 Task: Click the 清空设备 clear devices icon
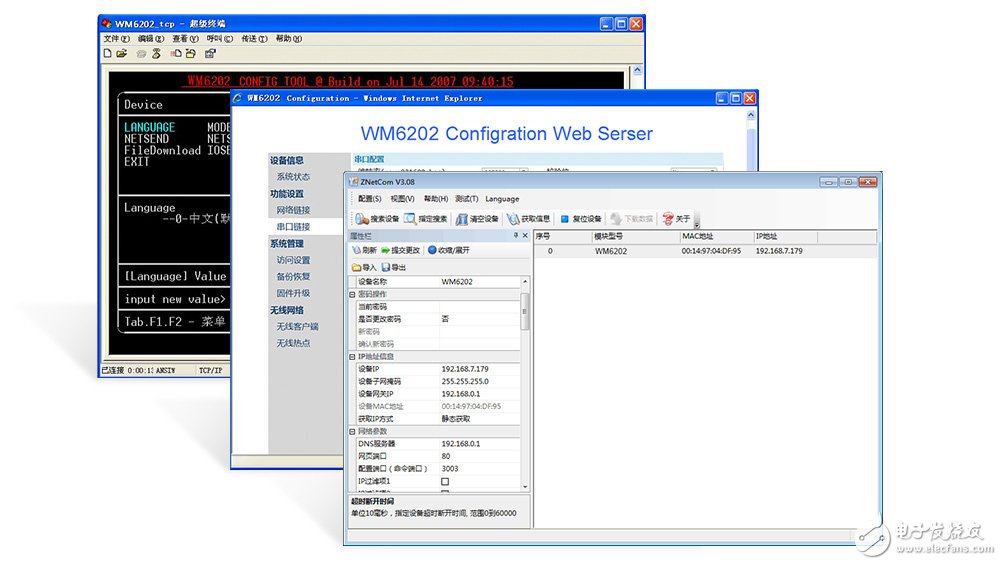point(462,219)
